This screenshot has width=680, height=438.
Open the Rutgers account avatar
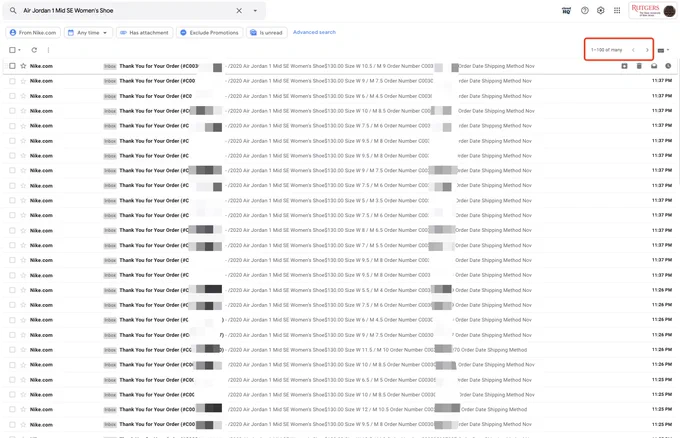point(669,11)
